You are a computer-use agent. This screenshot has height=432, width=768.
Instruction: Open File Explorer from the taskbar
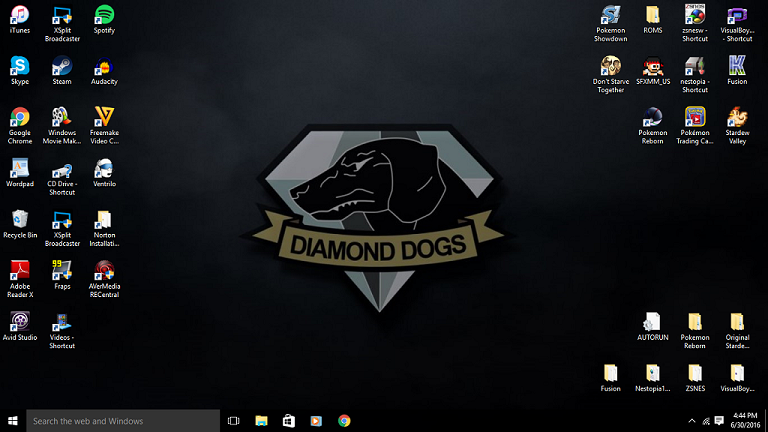[262, 421]
